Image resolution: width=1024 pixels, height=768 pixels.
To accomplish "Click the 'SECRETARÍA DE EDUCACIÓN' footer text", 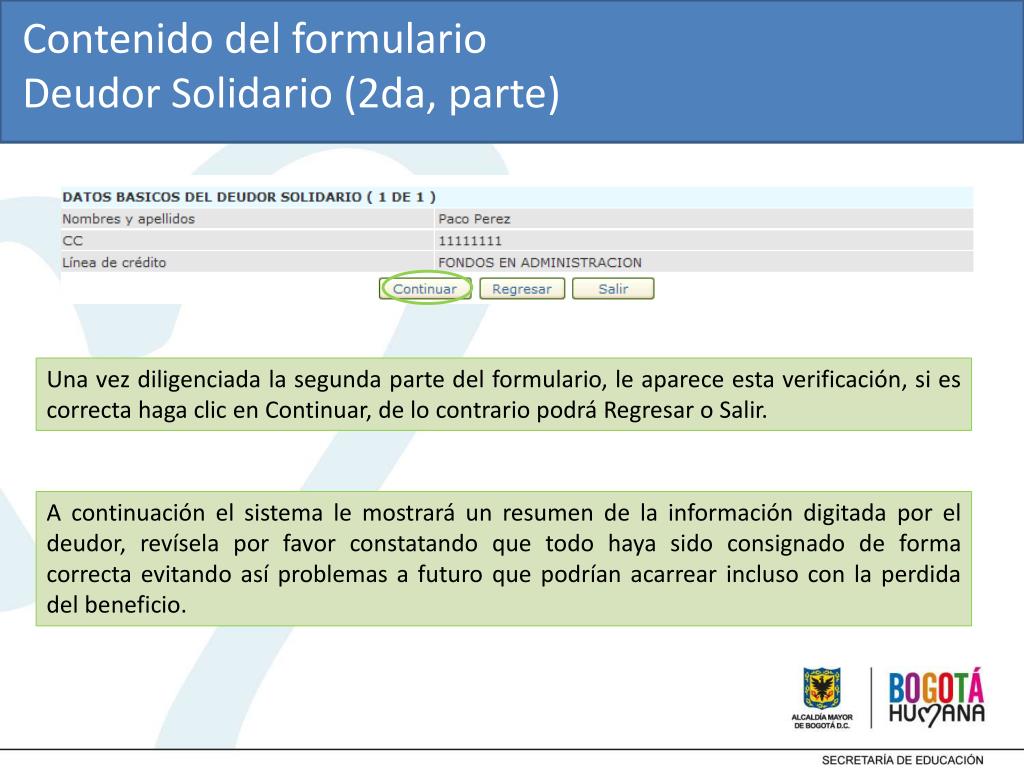I will (x=903, y=760).
